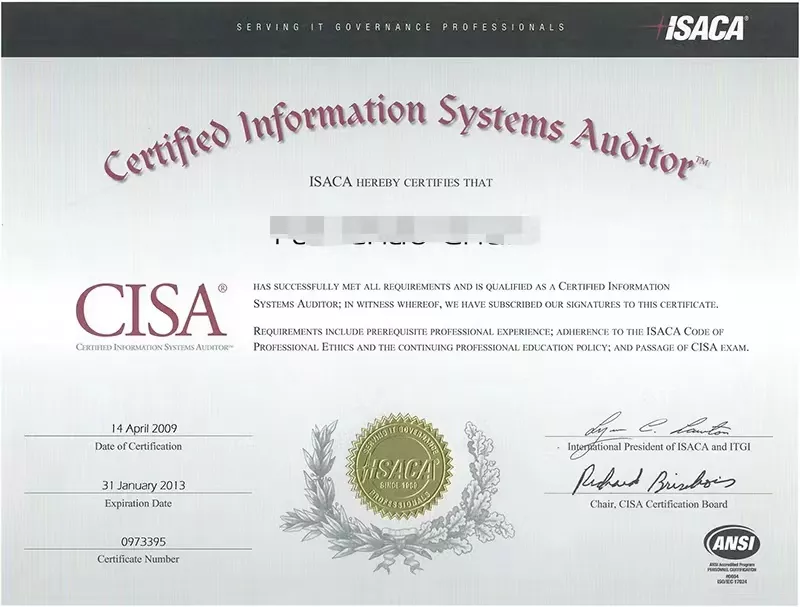Click small caption beneath CISA logo
The height and width of the screenshot is (607, 800).
[x=155, y=347]
